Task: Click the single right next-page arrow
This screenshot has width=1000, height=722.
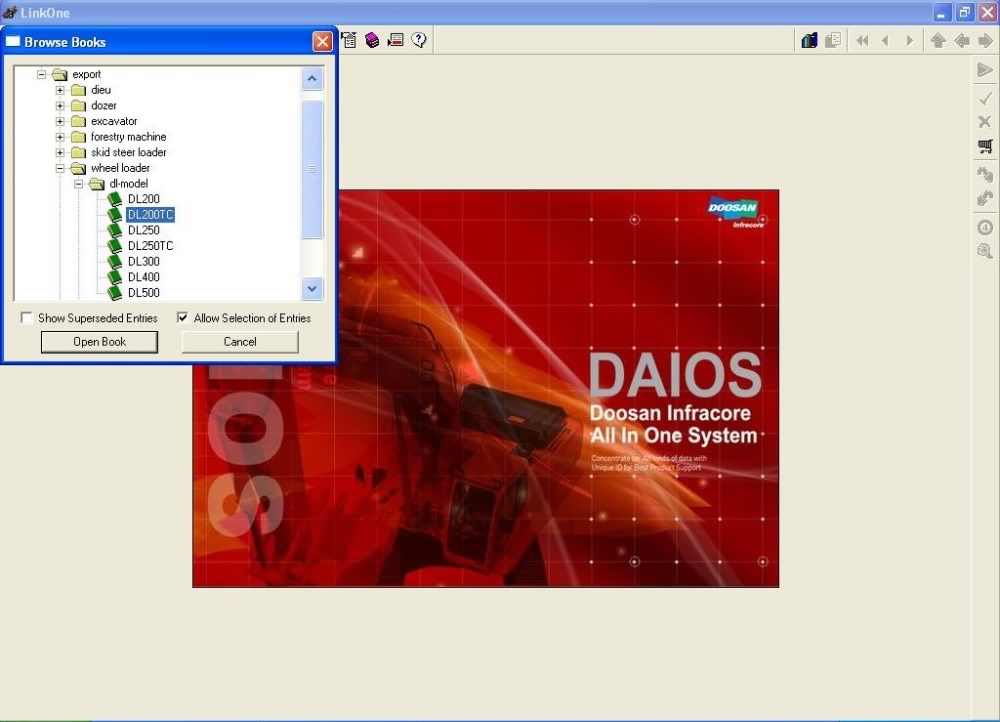Action: (909, 41)
